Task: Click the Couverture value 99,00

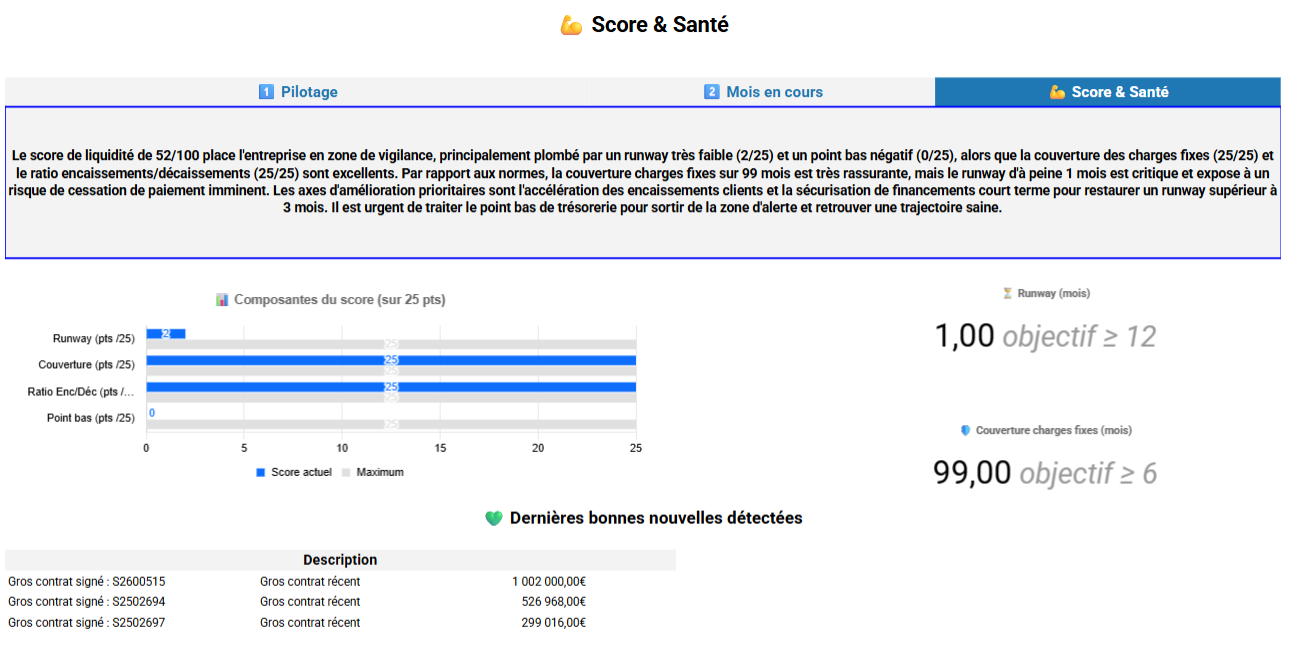Action: click(x=972, y=472)
